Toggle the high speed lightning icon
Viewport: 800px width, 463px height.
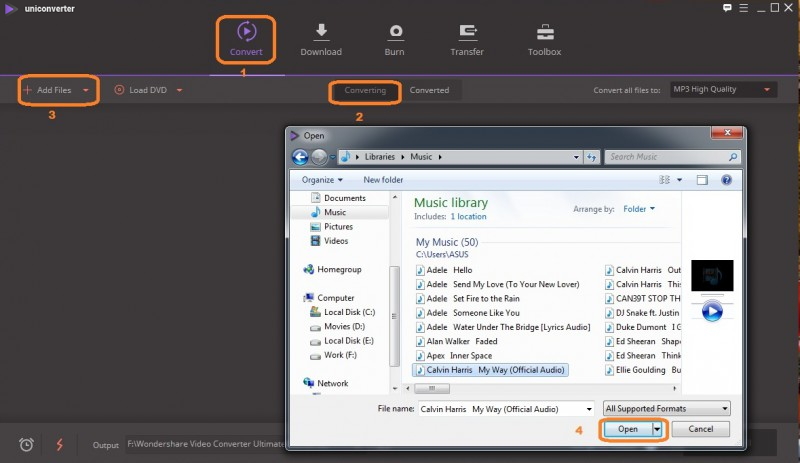point(60,445)
